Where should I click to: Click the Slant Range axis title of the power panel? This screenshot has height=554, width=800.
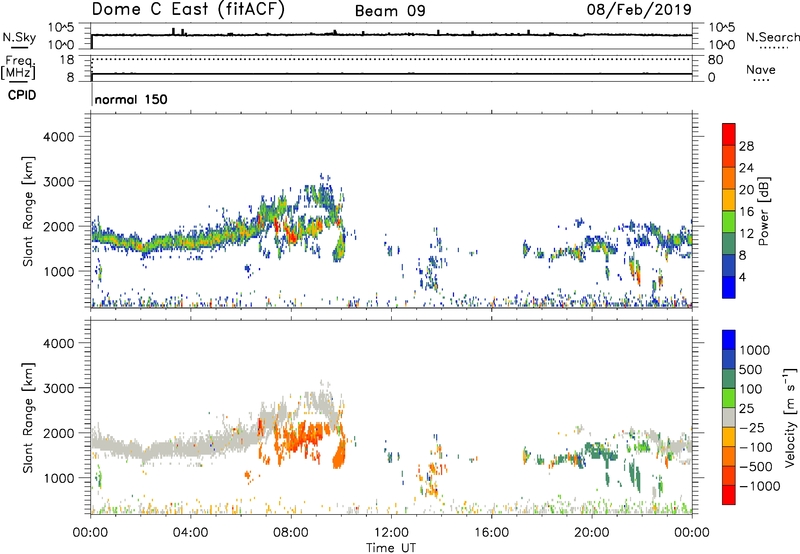pyautogui.click(x=28, y=211)
